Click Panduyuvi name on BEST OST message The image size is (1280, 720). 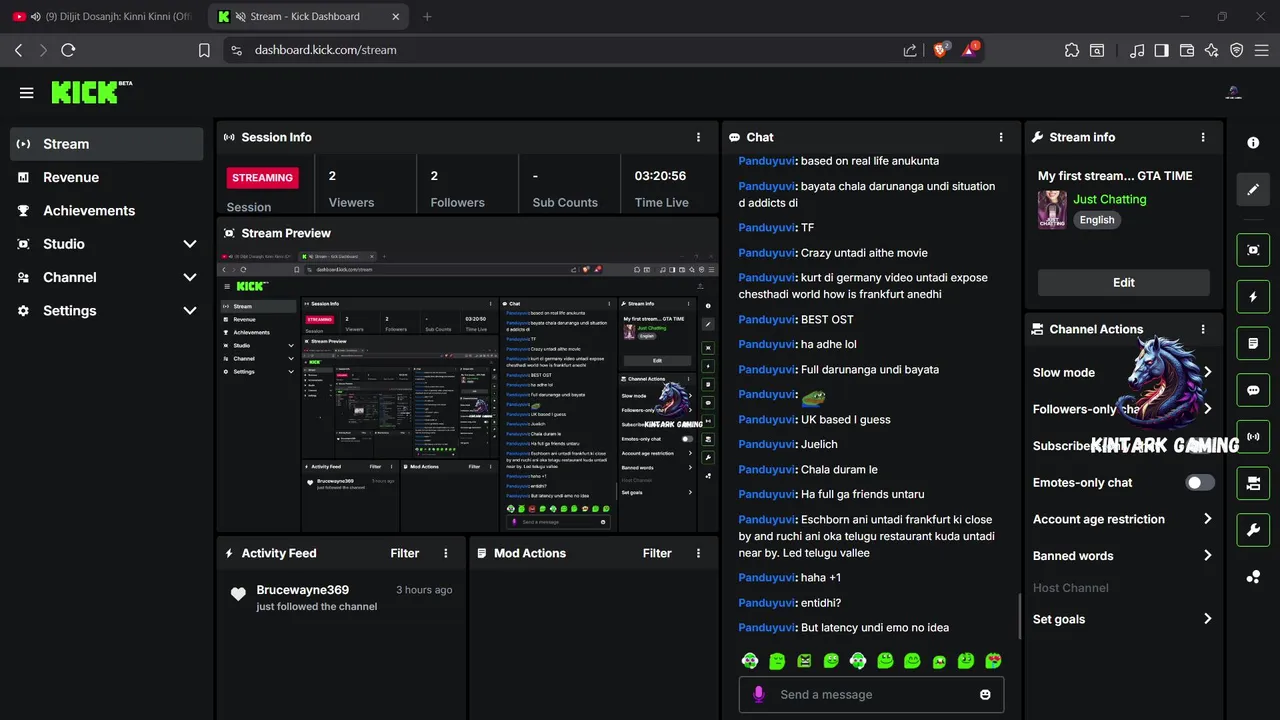click(767, 320)
